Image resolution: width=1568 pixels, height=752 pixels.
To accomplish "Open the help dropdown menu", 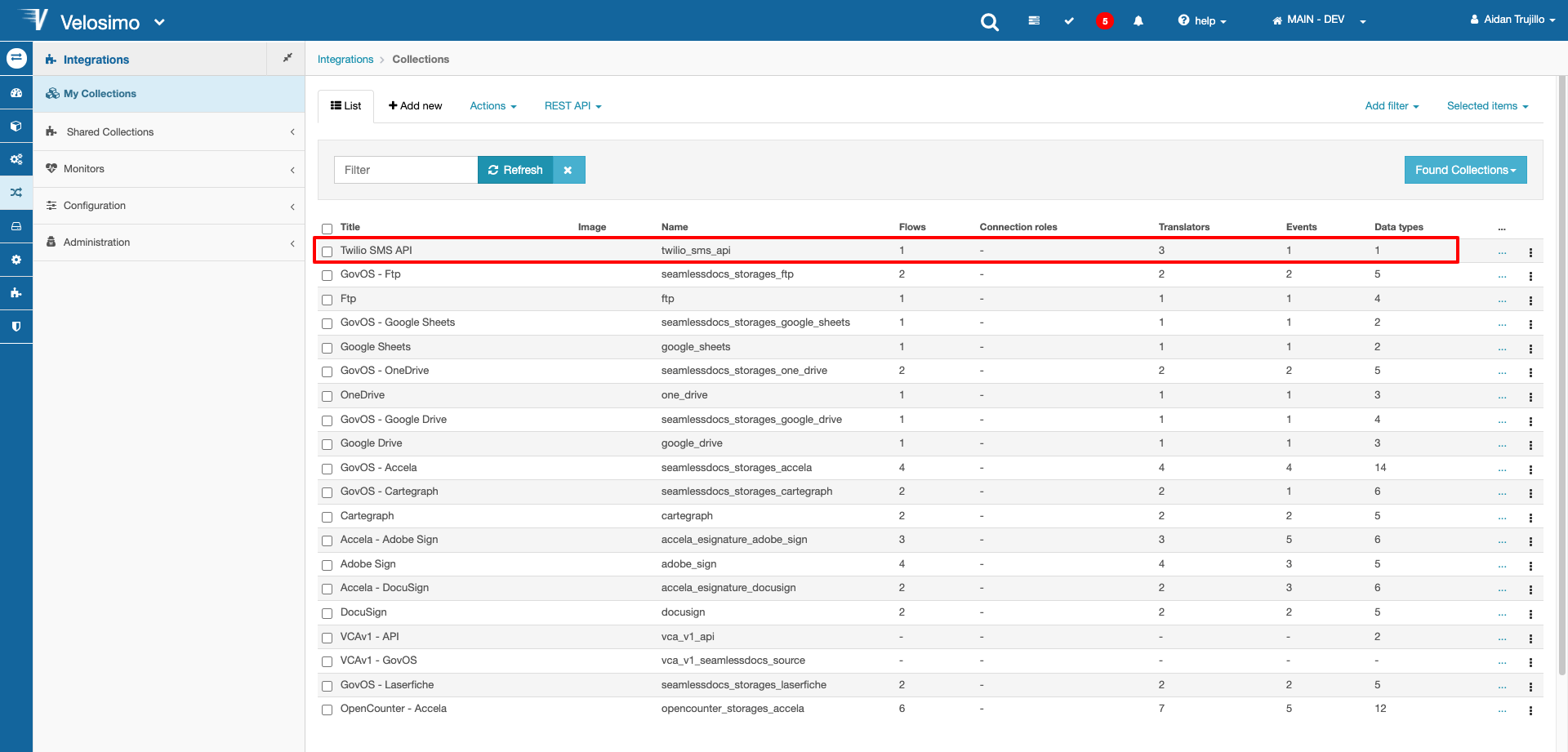I will (x=1202, y=20).
